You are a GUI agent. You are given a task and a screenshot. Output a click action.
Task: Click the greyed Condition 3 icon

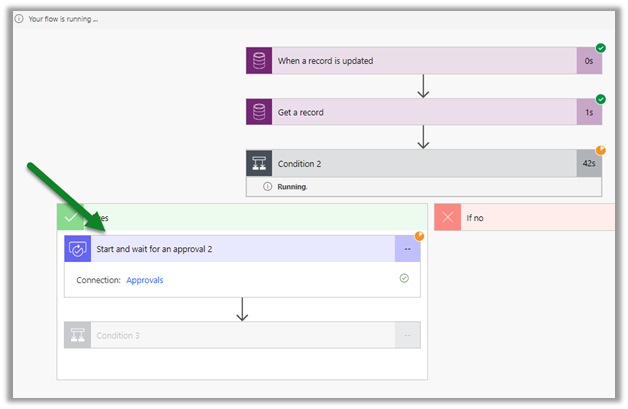(77, 335)
